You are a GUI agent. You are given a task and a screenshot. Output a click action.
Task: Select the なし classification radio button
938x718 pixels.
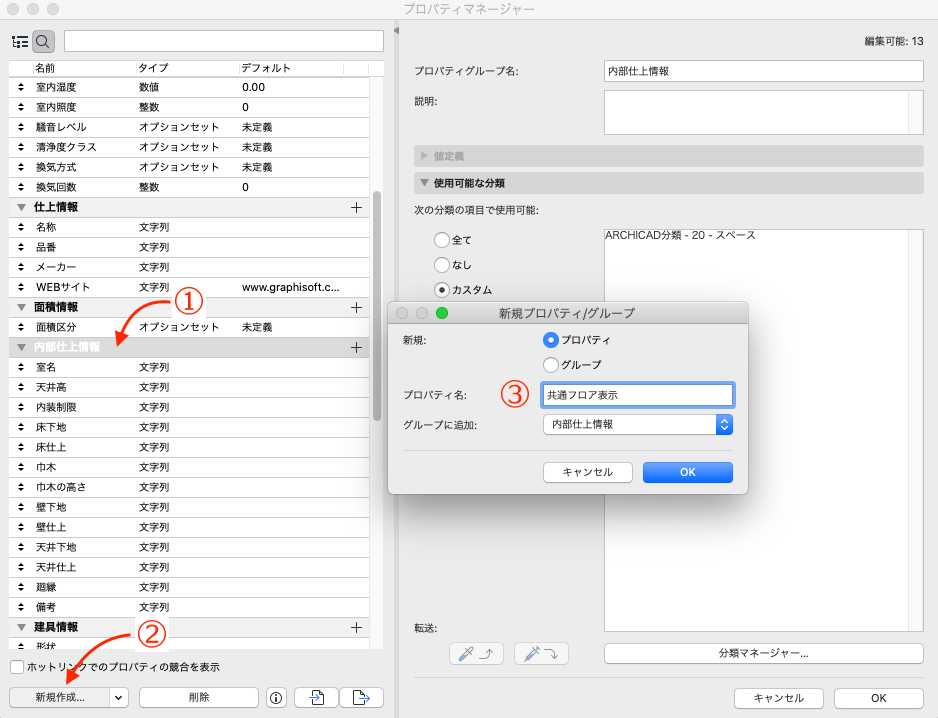441,264
